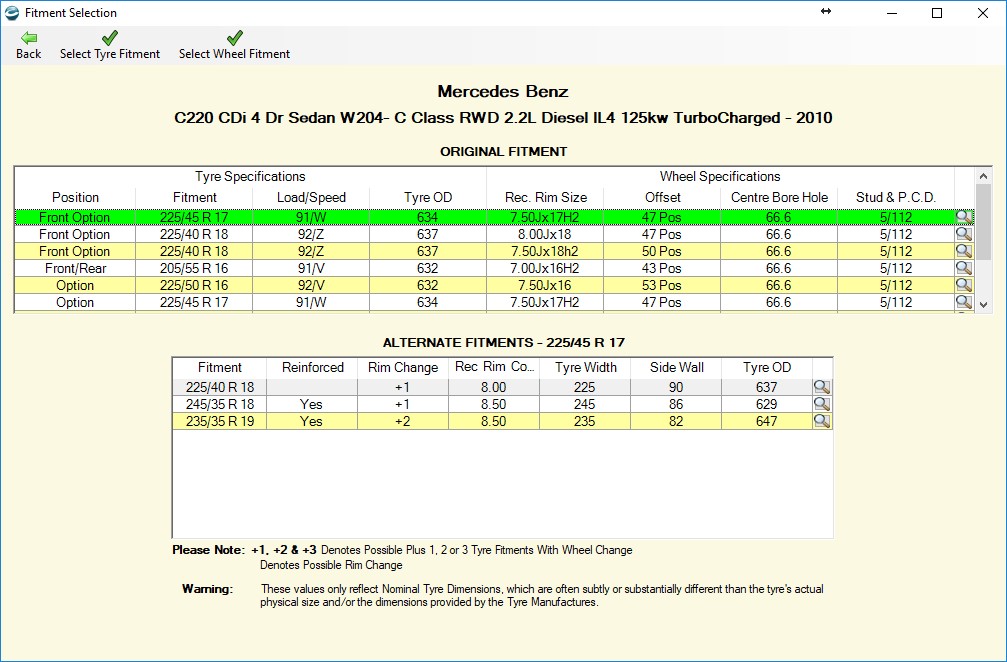The height and width of the screenshot is (662, 1007).
Task: Click the Load/Speed column header
Action: tap(311, 197)
